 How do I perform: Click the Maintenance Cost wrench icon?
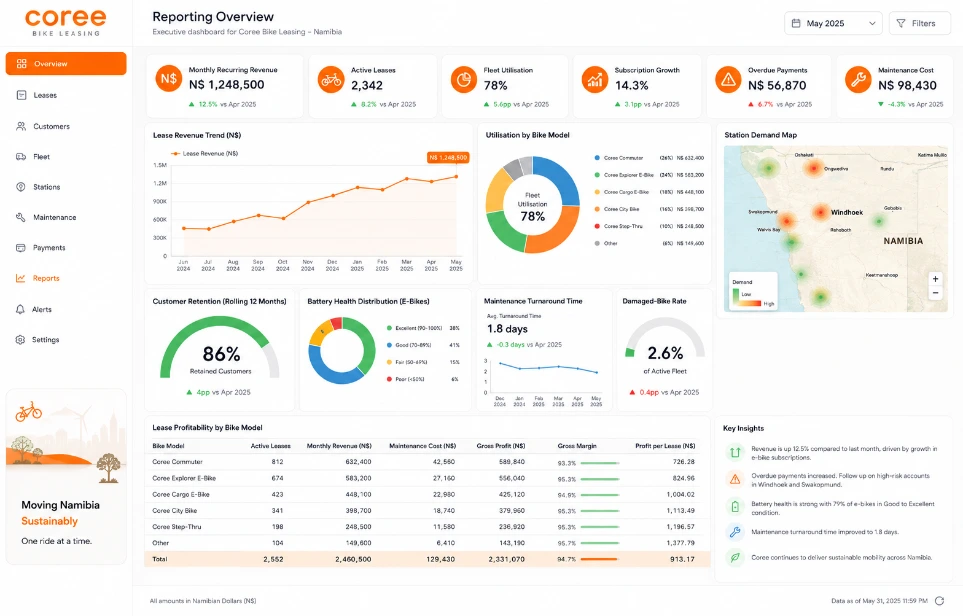[858, 80]
